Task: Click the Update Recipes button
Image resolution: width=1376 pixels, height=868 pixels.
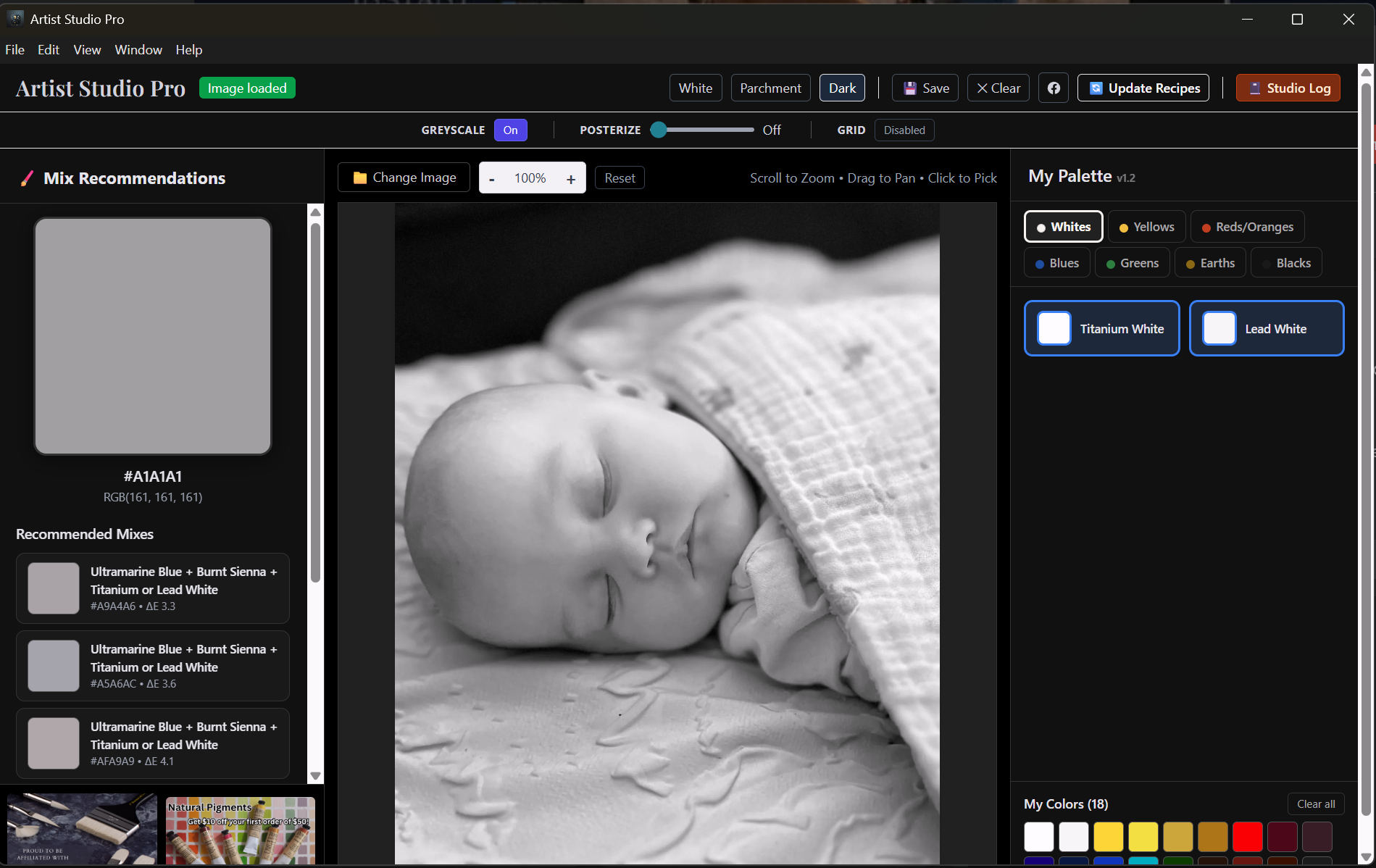Action: pos(1143,88)
